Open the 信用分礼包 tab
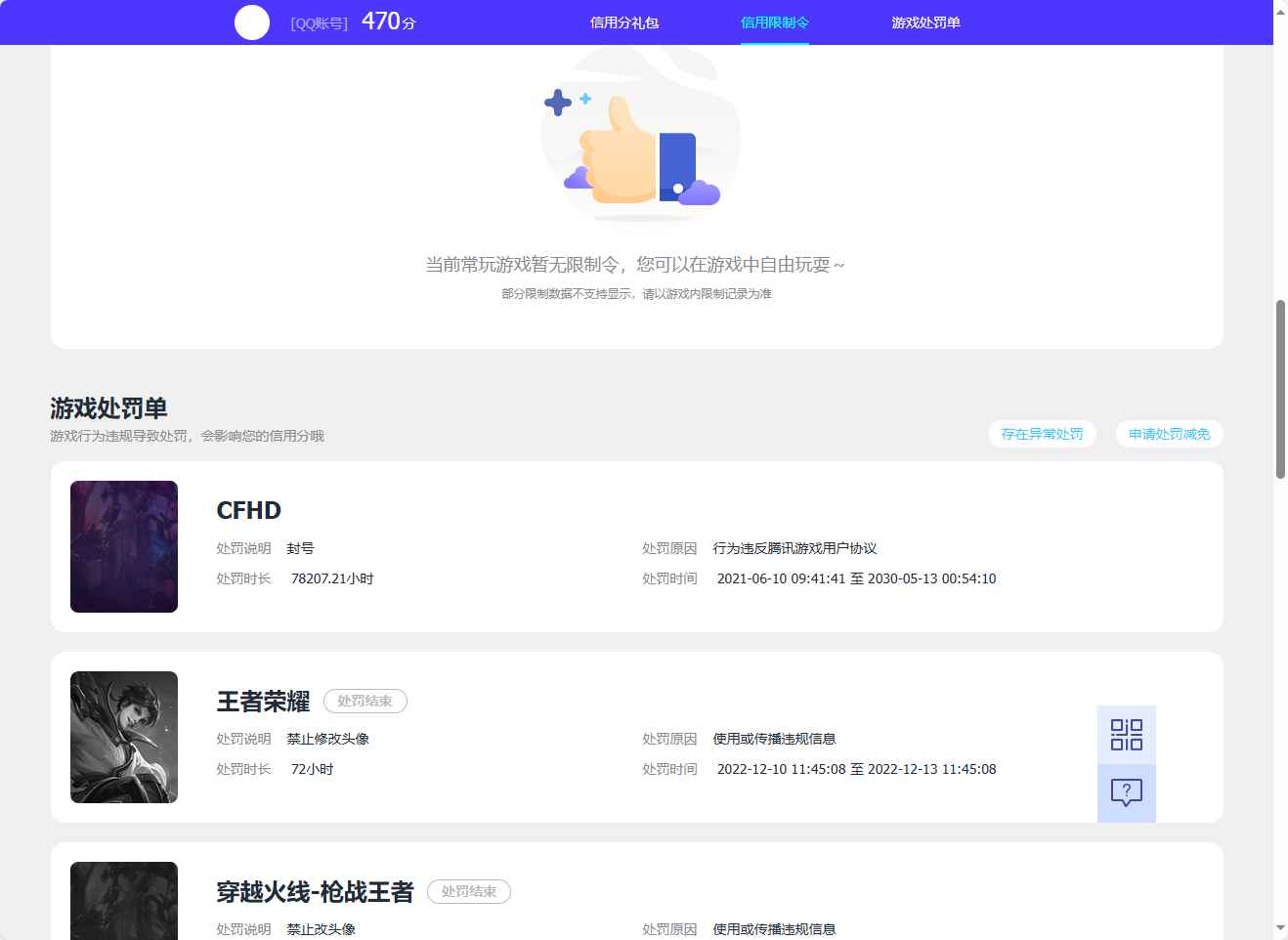This screenshot has height=940, width=1288. 624,22
